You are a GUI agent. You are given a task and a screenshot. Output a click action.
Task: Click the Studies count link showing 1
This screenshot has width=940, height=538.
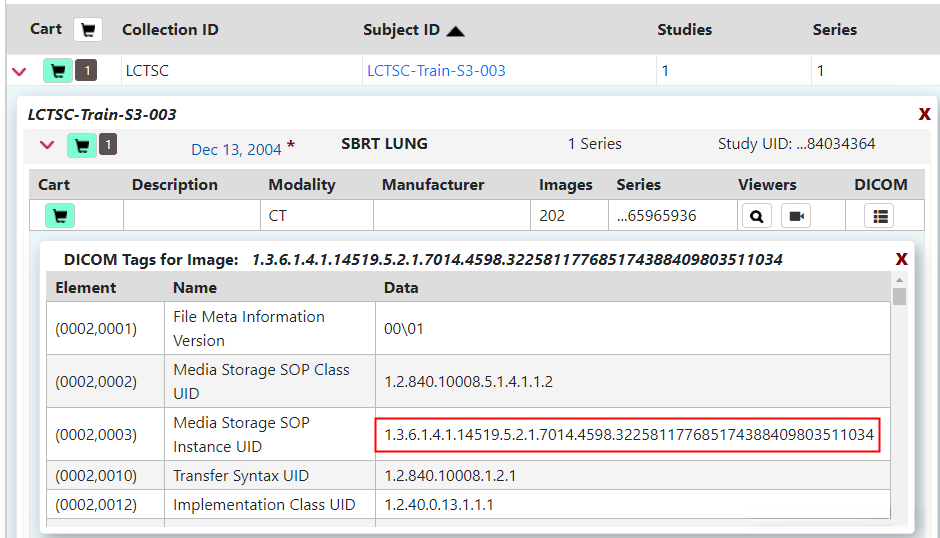coord(665,71)
